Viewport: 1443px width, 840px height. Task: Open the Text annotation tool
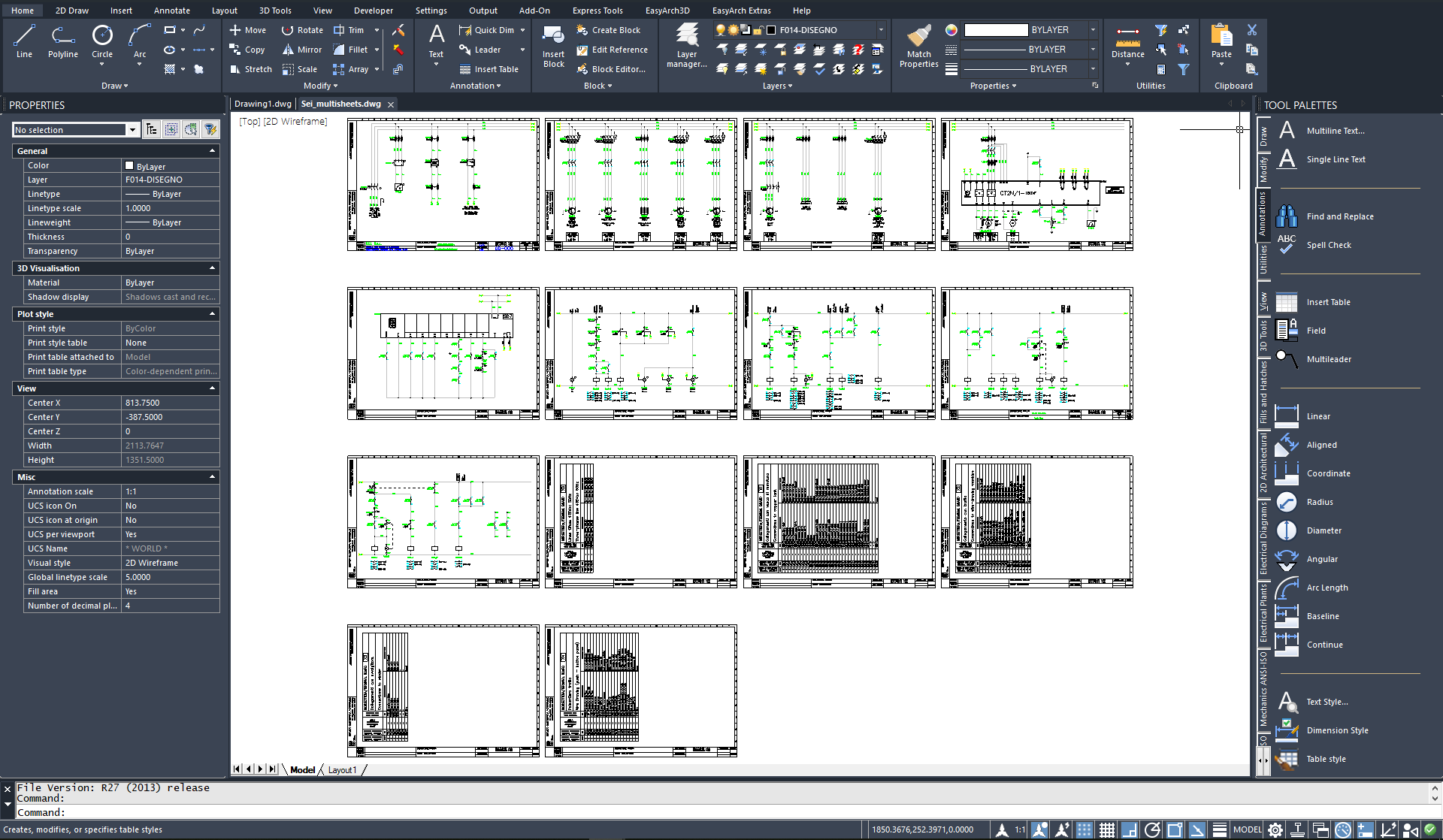point(436,41)
